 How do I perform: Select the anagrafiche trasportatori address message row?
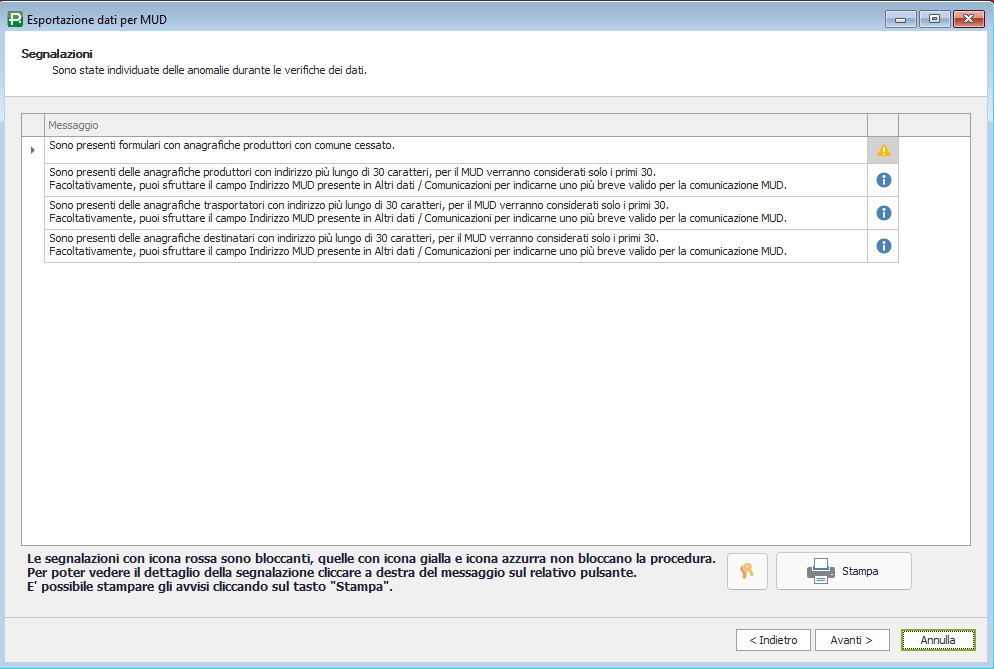pos(455,212)
